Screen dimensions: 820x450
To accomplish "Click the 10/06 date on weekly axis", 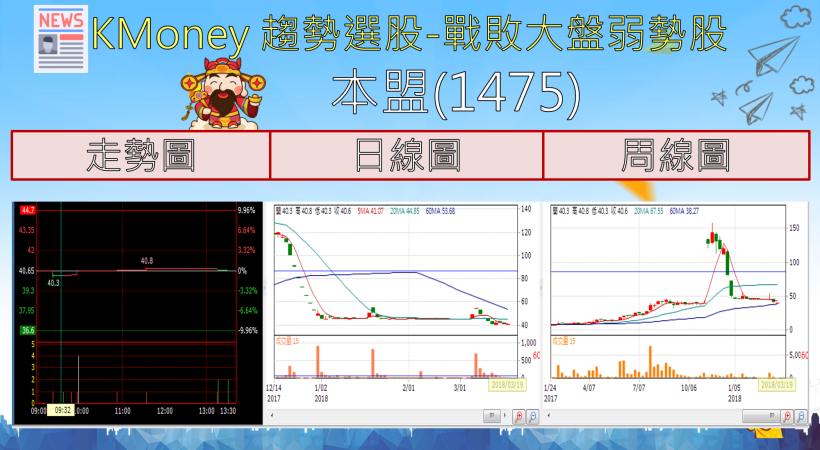I will tap(689, 388).
